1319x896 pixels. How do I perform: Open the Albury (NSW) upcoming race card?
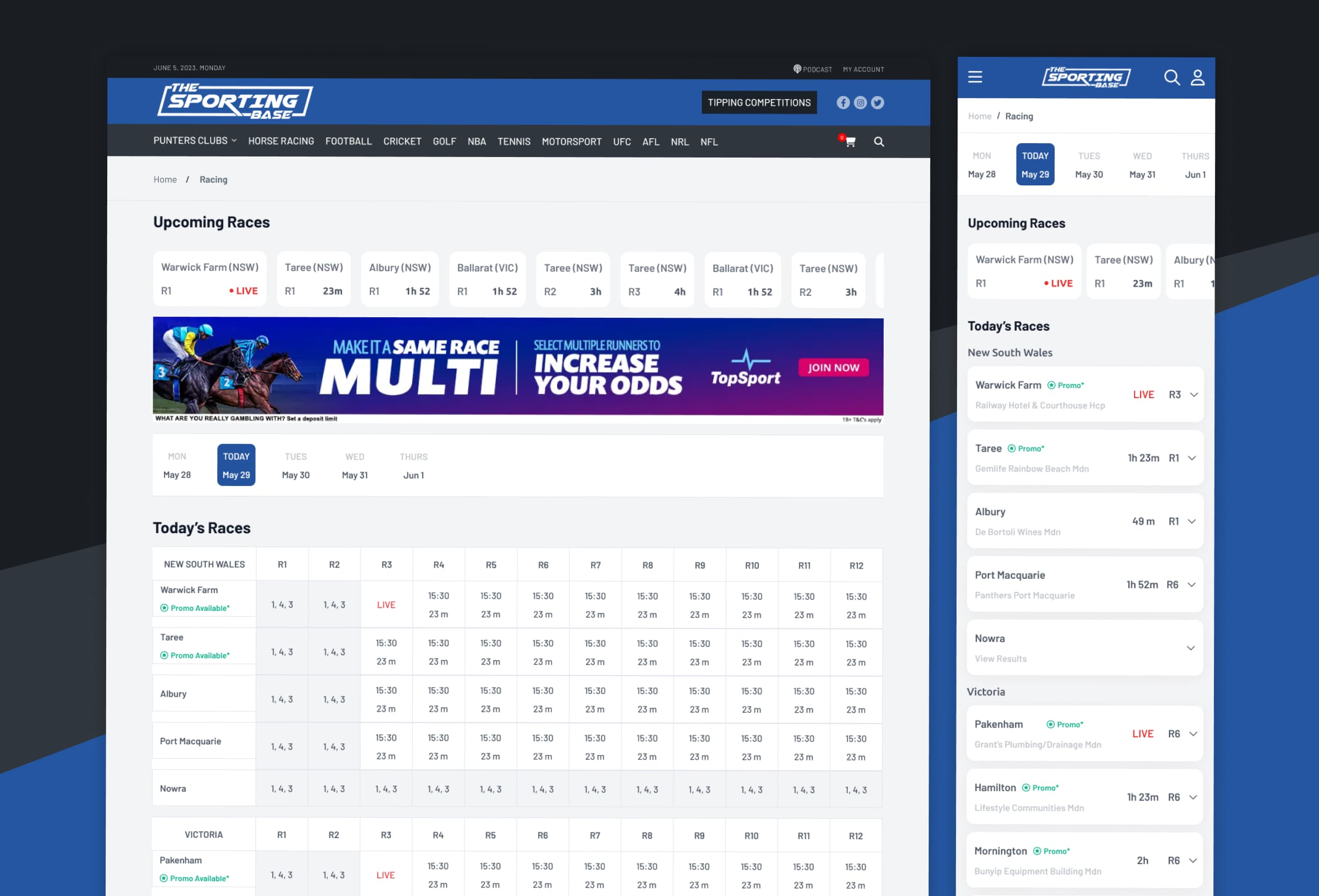(399, 279)
